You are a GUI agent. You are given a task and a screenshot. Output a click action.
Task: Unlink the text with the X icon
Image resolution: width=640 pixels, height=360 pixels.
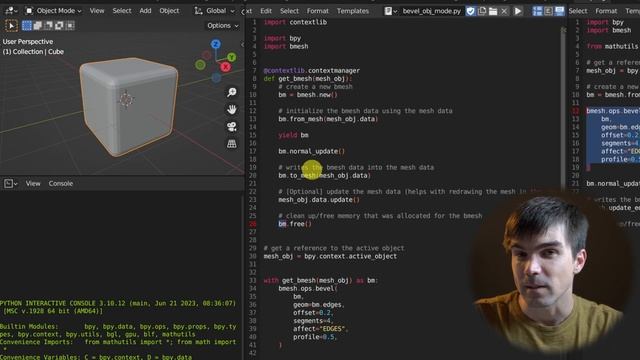504,11
